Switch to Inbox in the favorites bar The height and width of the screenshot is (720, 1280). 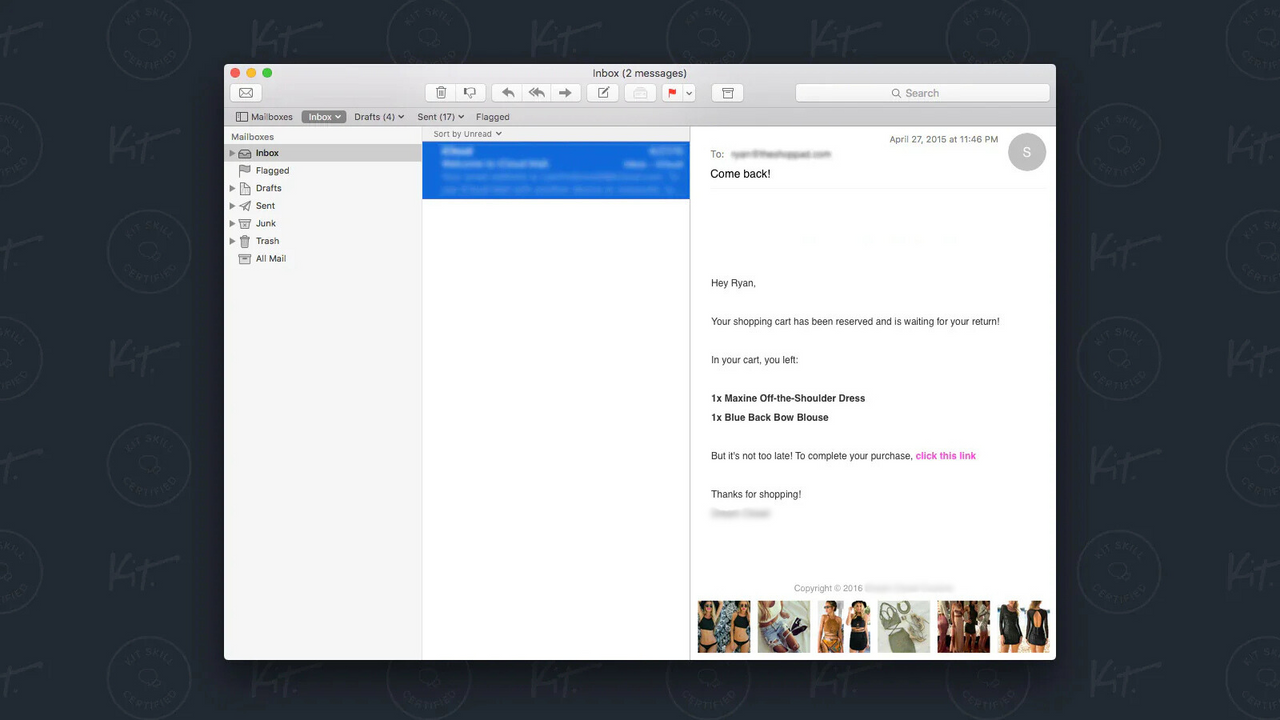point(322,116)
